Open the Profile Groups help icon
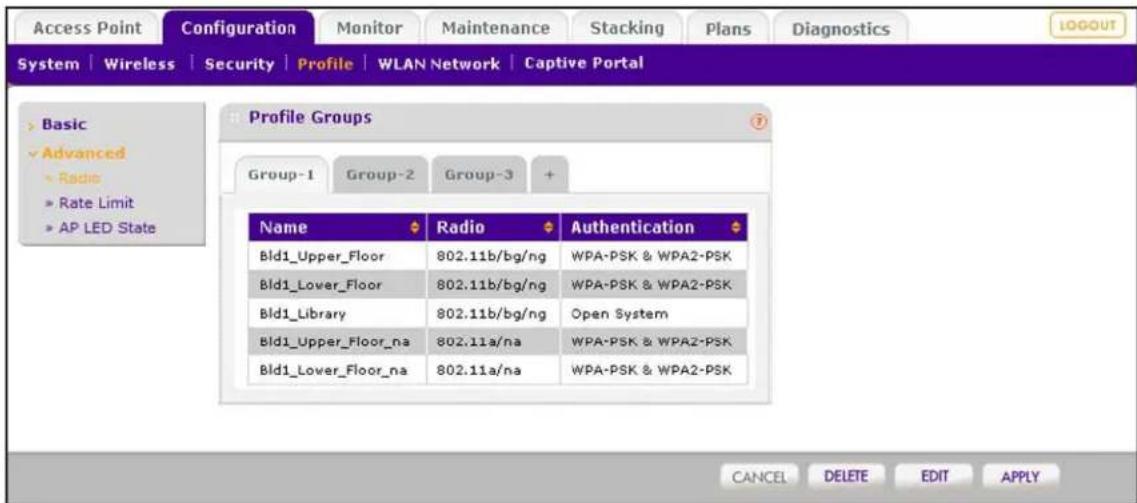 pyautogui.click(x=760, y=122)
